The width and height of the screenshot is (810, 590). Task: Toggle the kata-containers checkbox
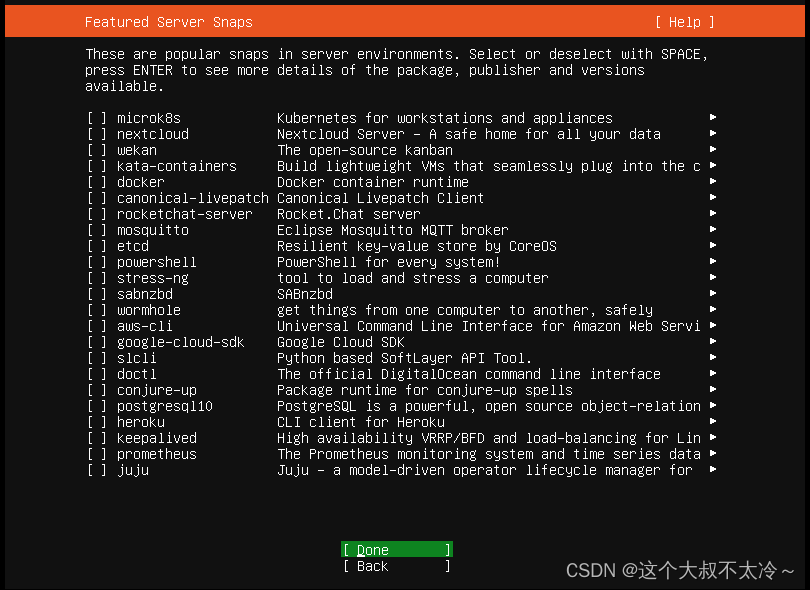click(x=97, y=166)
